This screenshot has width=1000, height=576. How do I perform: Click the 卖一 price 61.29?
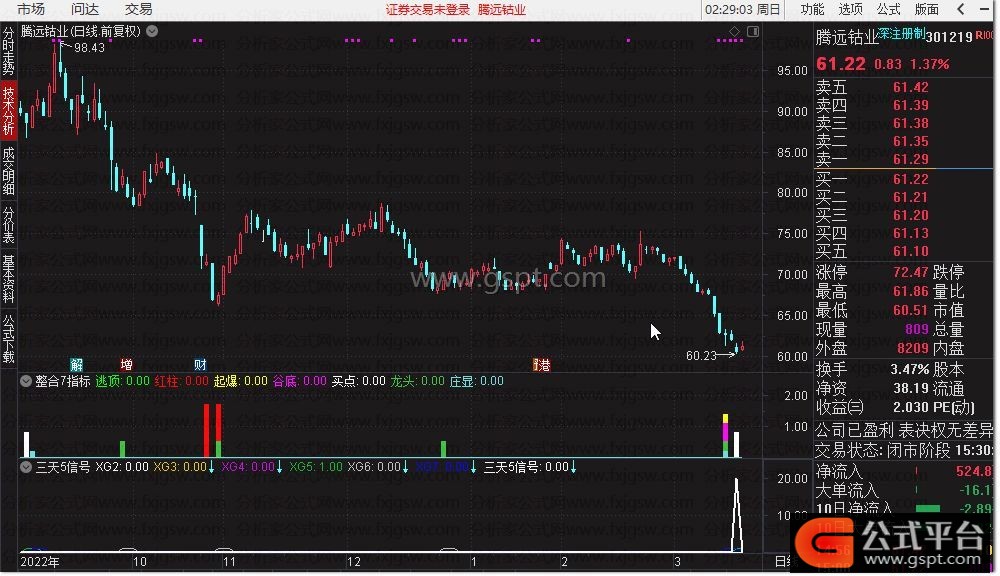pos(911,159)
